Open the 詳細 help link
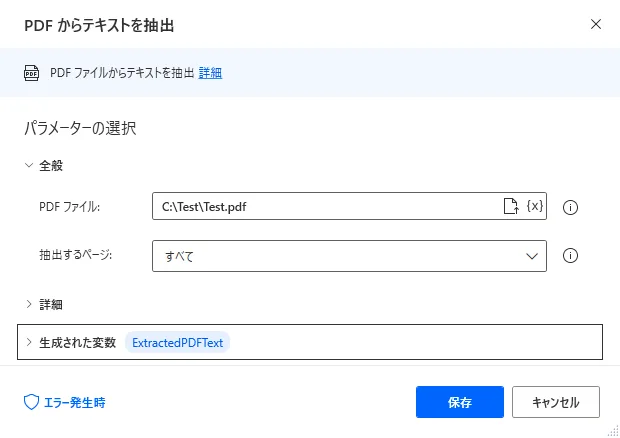This screenshot has width=620, height=438. pyautogui.click(x=210, y=73)
